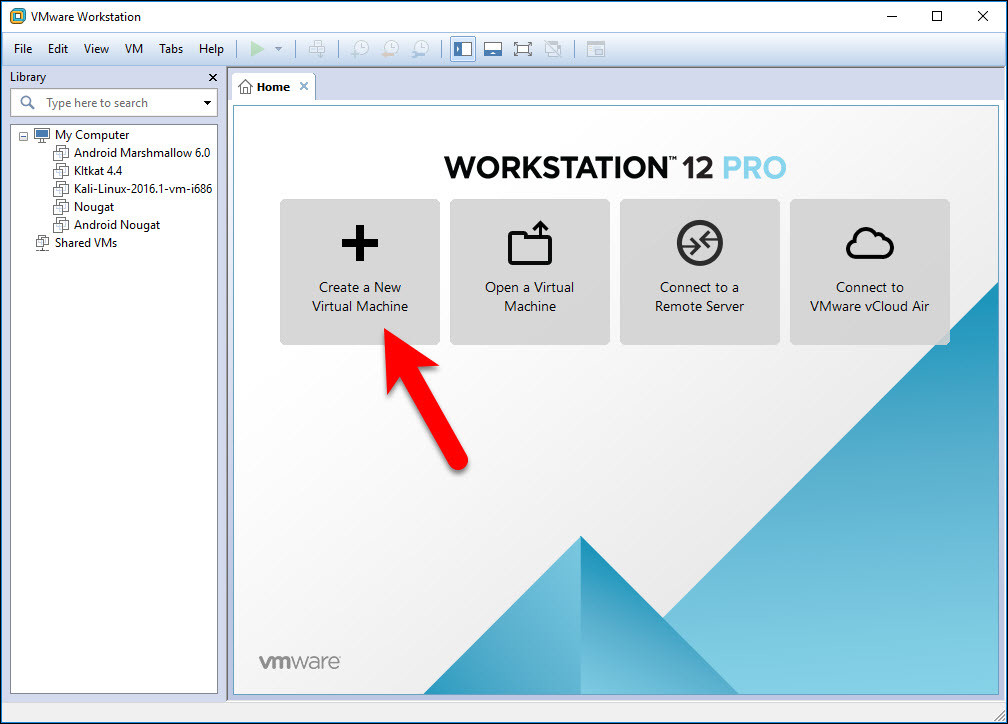Click the VMware Workstation title bar icon
Viewport: 1008px width, 724px height.
pos(18,17)
